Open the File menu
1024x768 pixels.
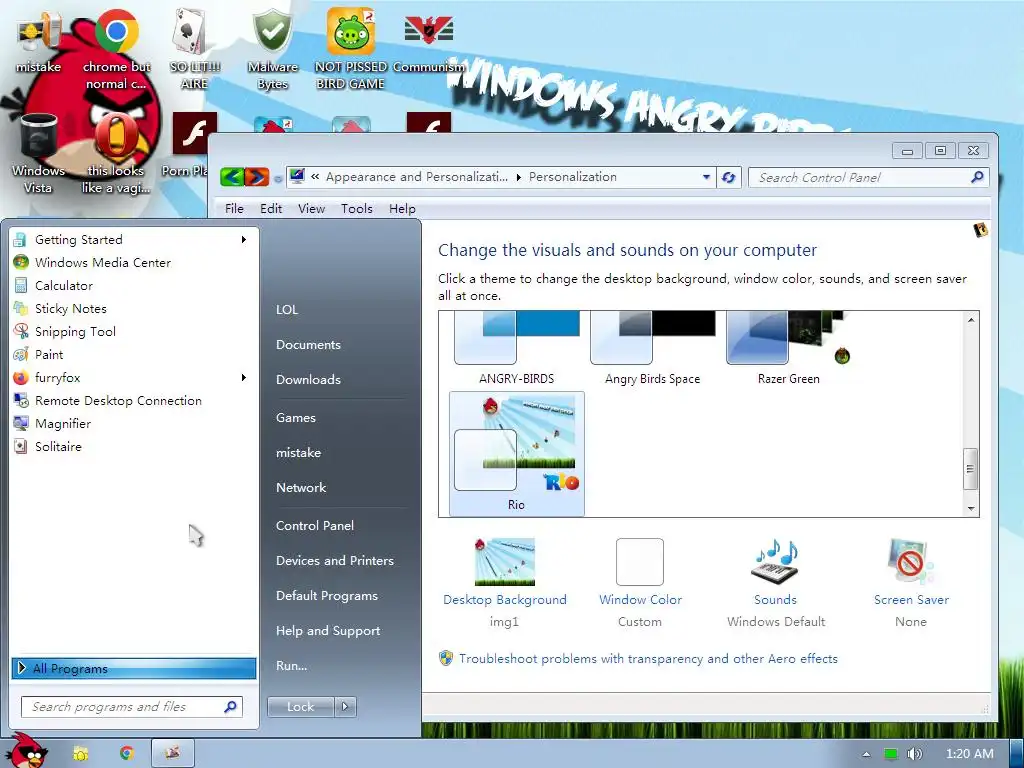(x=234, y=208)
